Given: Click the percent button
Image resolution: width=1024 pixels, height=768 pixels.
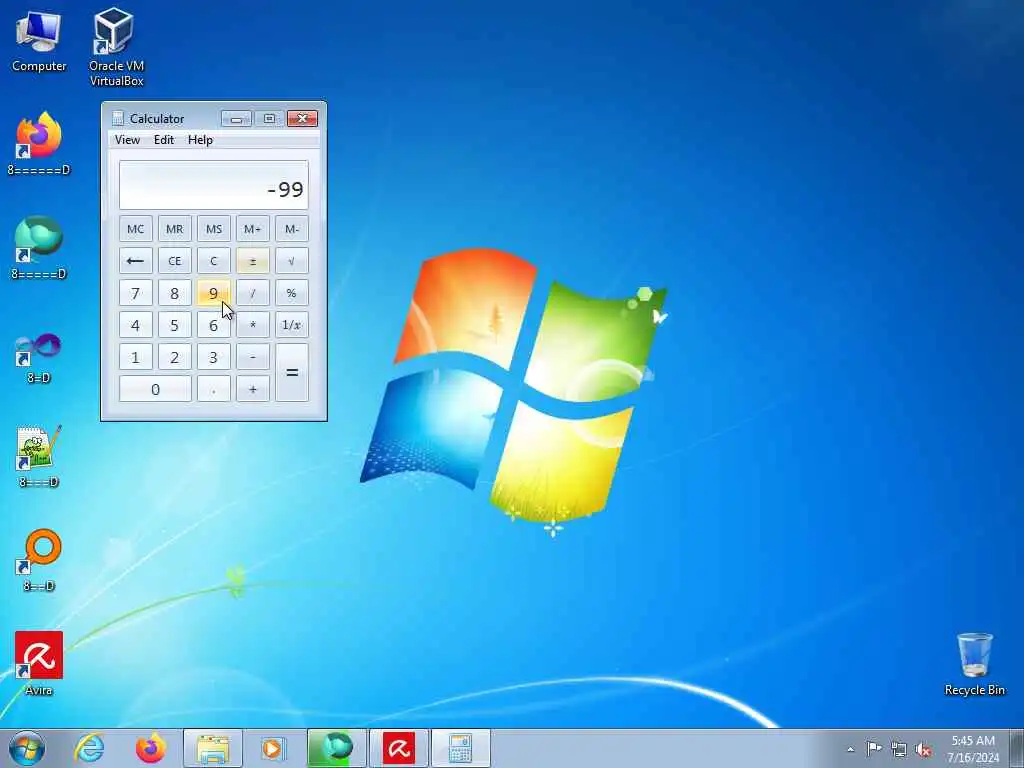Looking at the screenshot, I should pyautogui.click(x=291, y=293).
